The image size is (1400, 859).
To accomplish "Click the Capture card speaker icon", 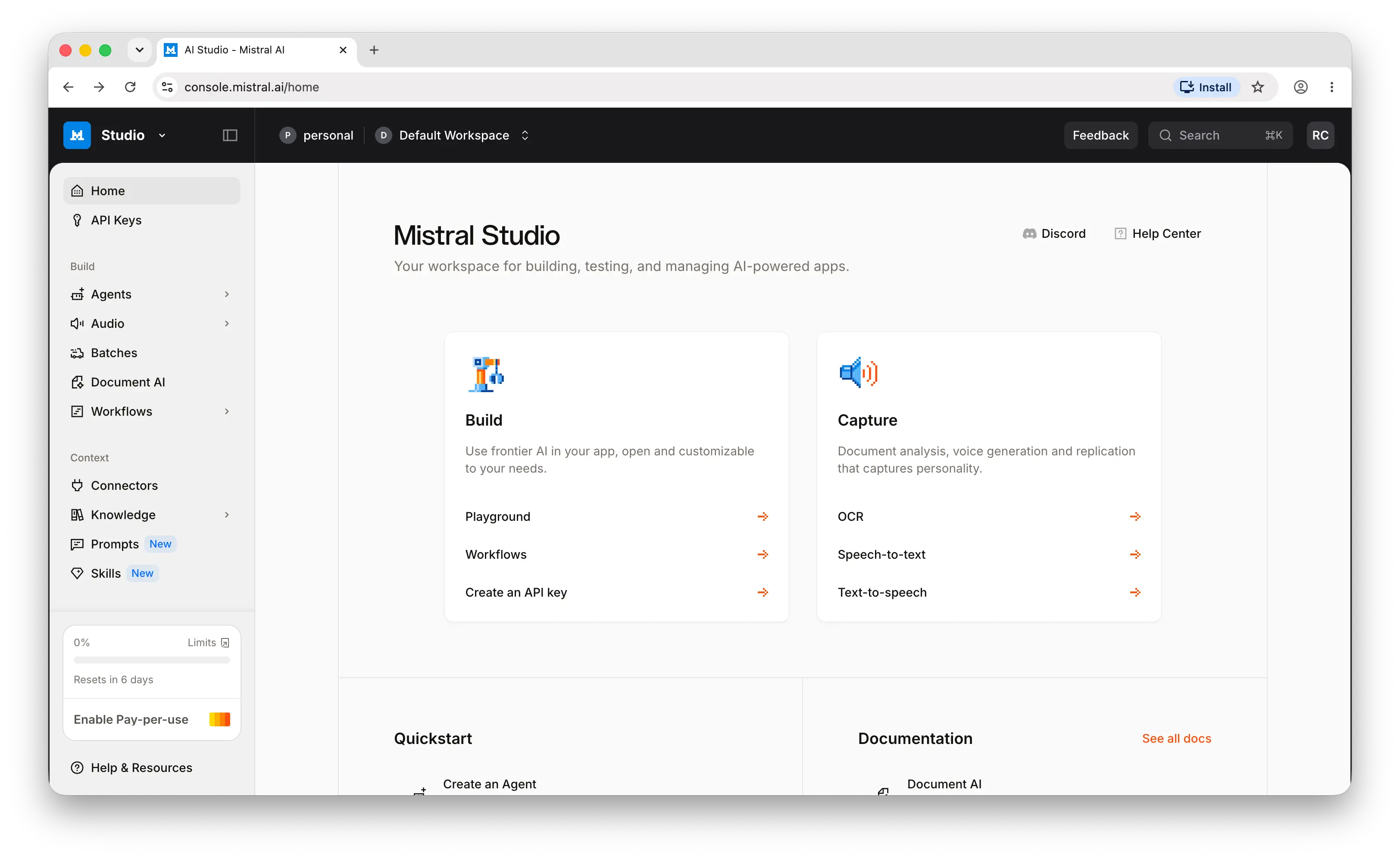I will click(858, 373).
